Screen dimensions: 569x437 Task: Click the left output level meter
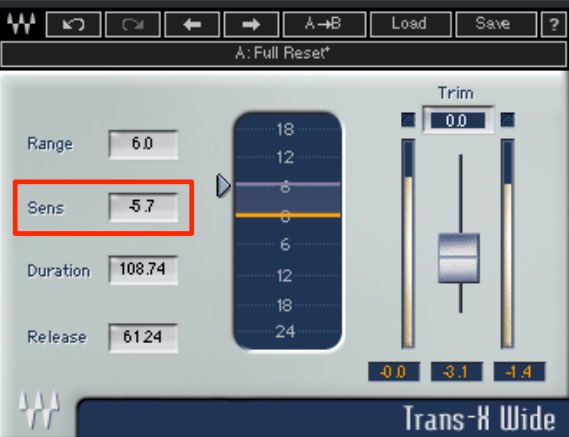tap(408, 244)
